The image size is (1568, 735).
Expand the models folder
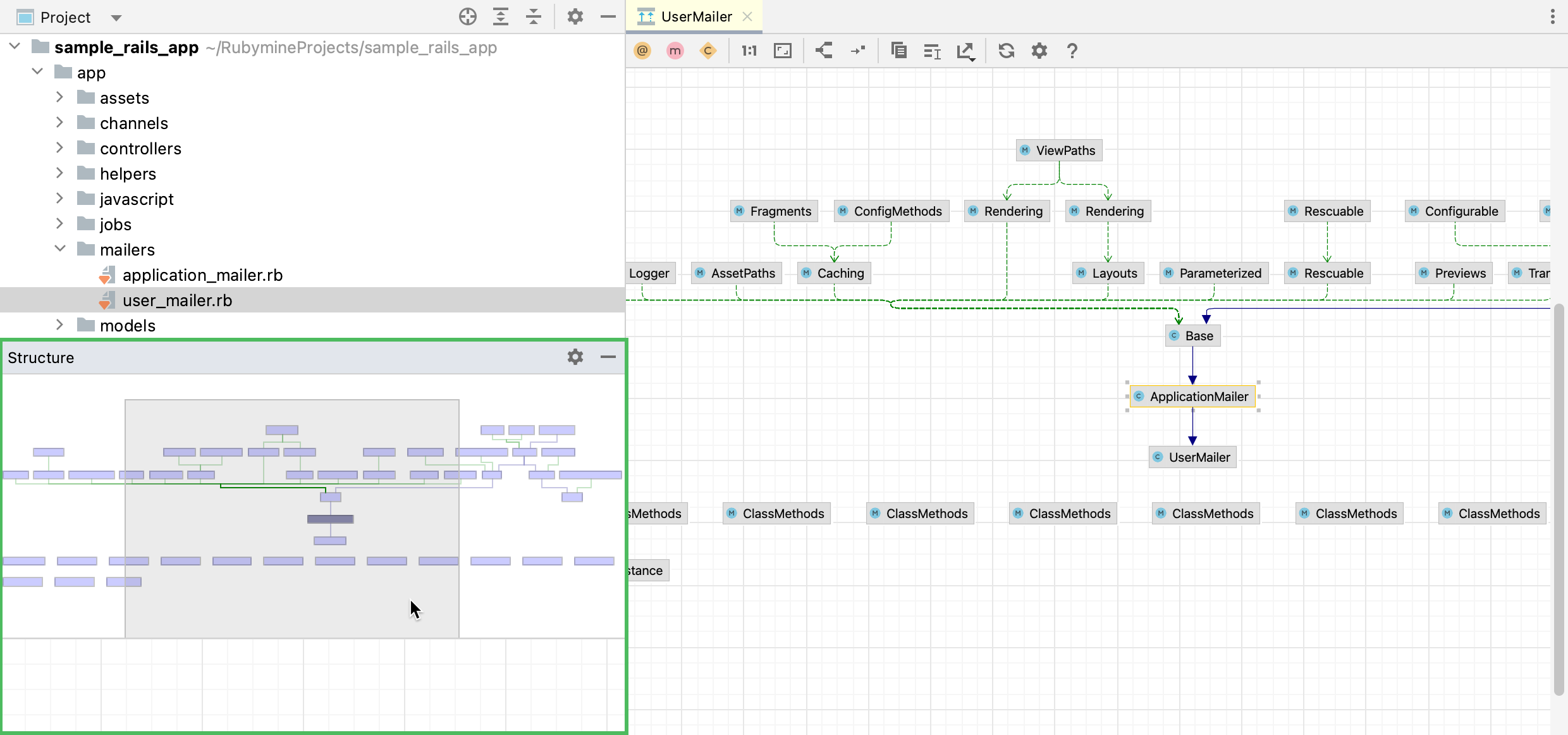(60, 324)
